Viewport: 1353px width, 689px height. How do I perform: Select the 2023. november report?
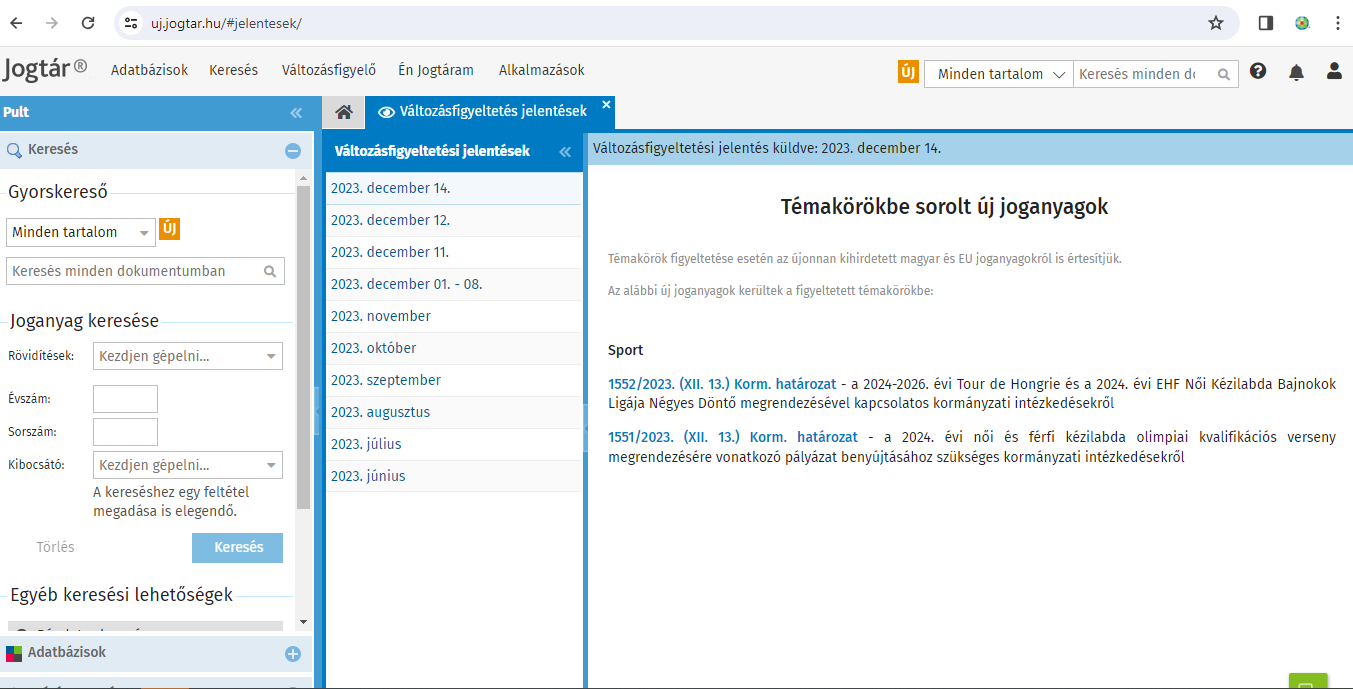tap(381, 316)
